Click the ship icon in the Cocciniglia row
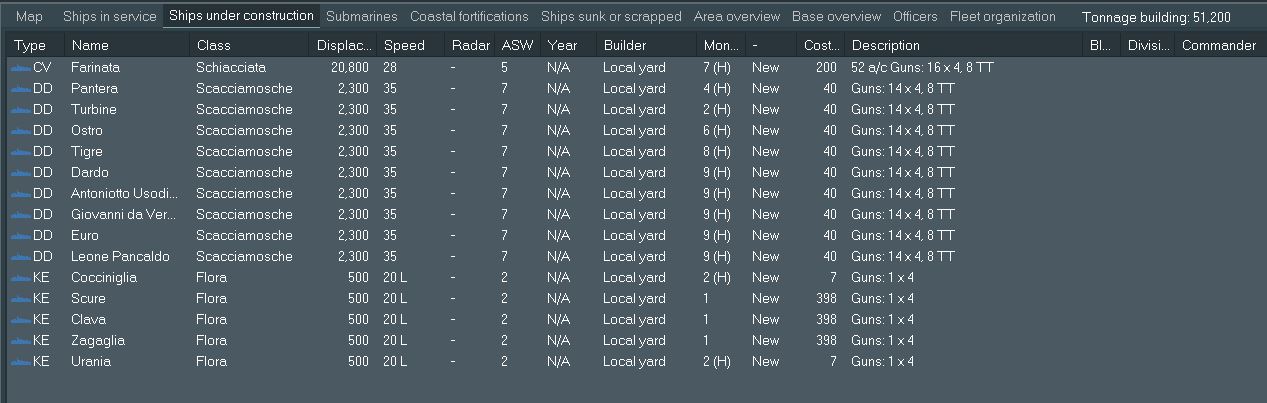Image resolution: width=1267 pixels, height=403 pixels. (20, 278)
